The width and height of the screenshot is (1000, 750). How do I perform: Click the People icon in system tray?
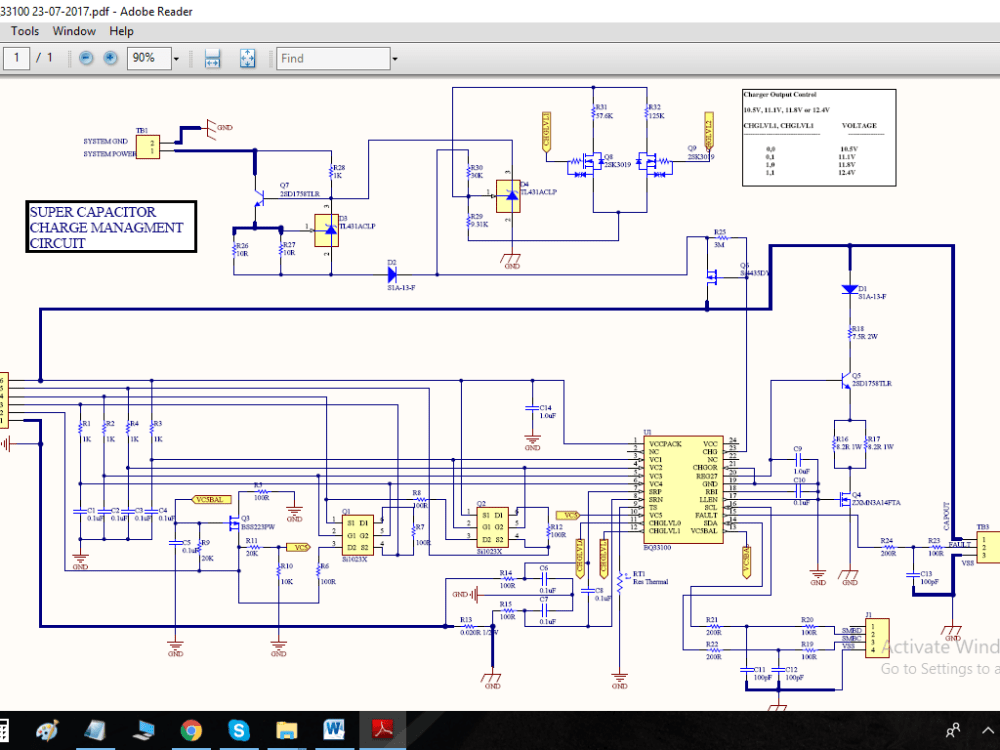(x=953, y=730)
